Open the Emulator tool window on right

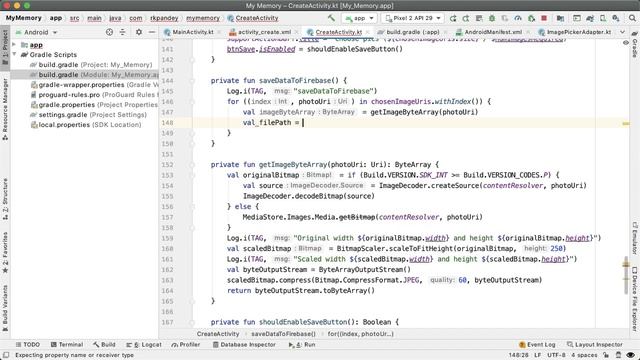tap(635, 239)
